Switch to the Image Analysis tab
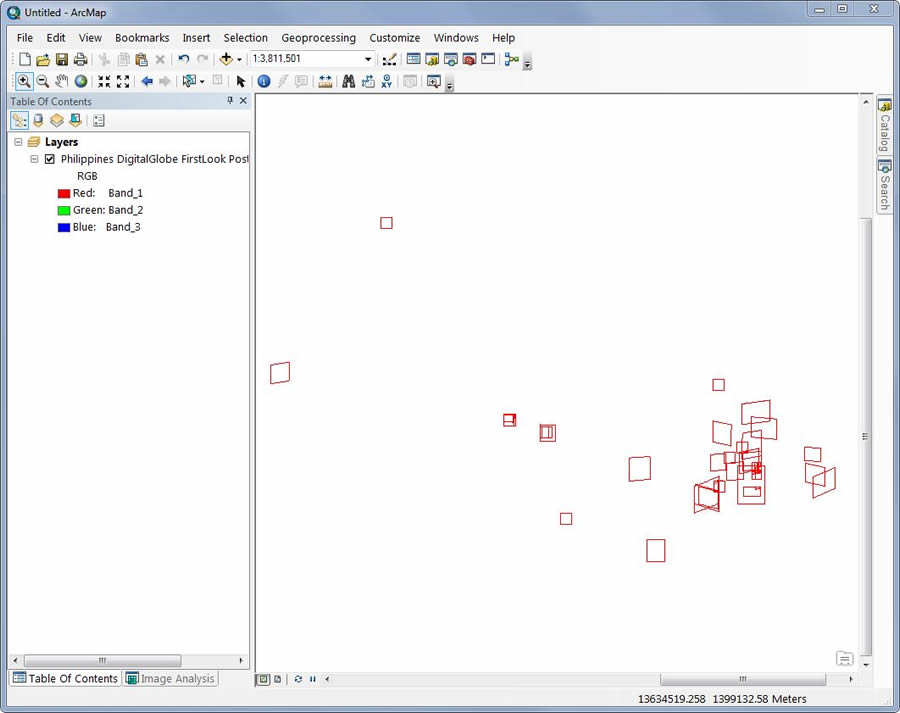The width and height of the screenshot is (900, 713). [x=170, y=678]
